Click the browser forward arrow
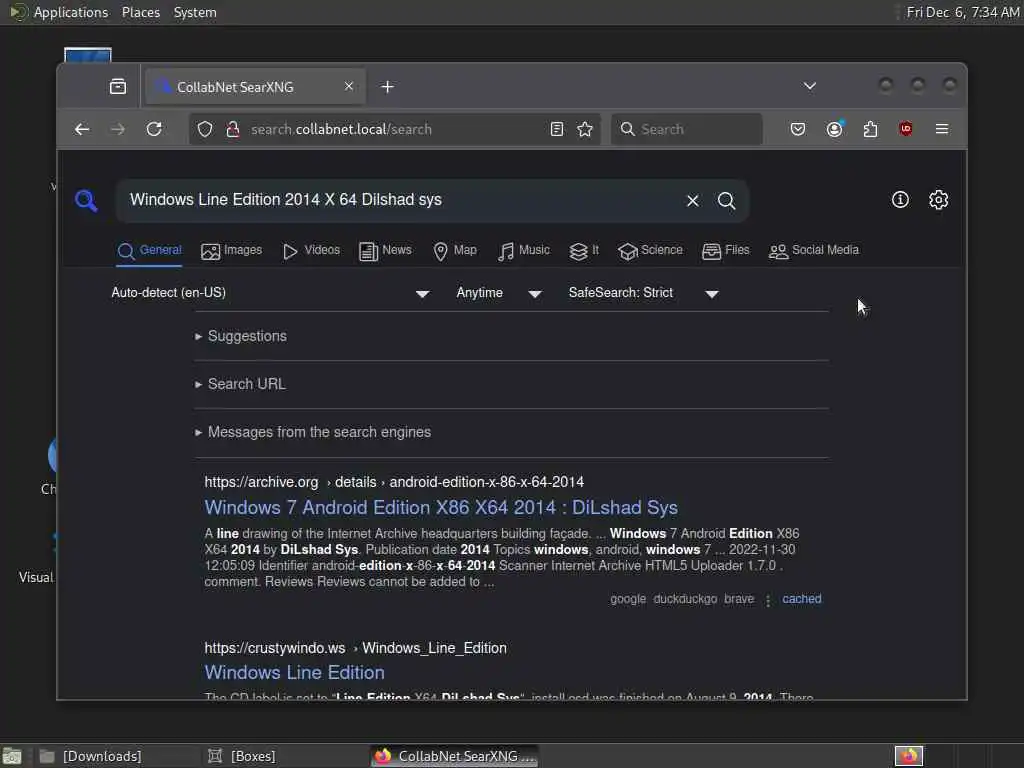Image resolution: width=1024 pixels, height=768 pixels. coord(118,129)
